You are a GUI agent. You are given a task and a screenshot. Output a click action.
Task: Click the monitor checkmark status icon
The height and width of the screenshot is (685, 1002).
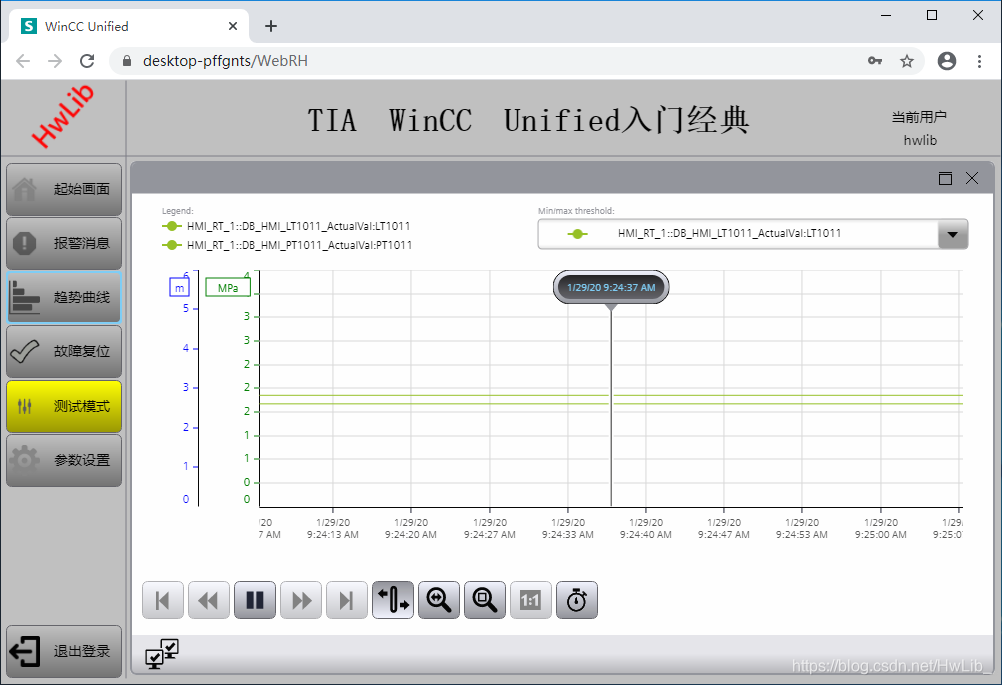162,654
